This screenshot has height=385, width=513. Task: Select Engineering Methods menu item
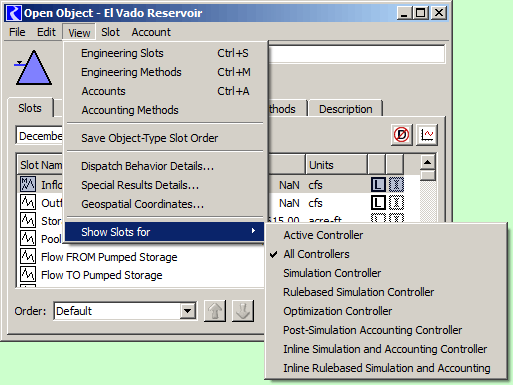165,72
